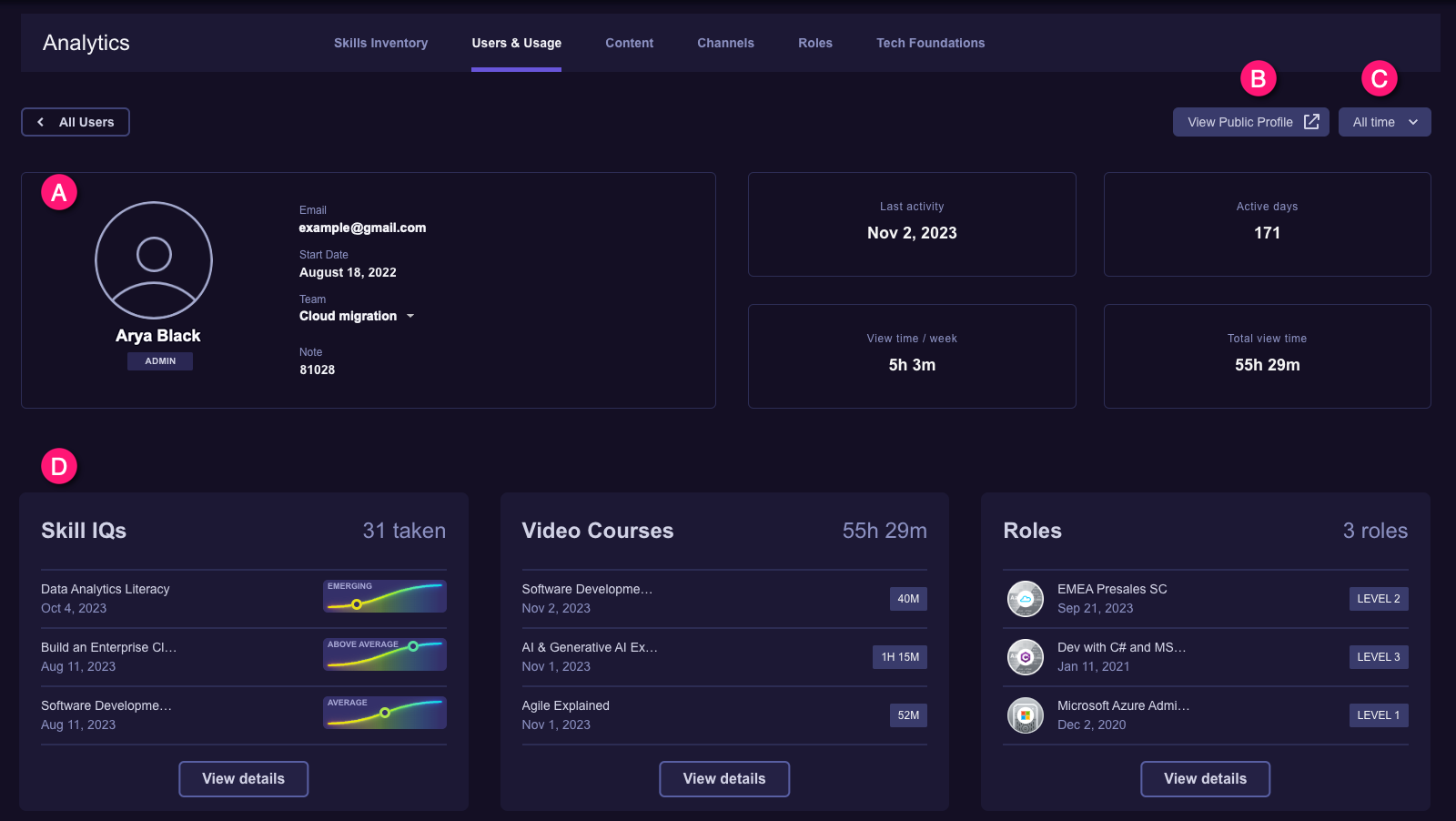1456x821 pixels.
Task: Click the 52M duration badge
Action: 908,715
